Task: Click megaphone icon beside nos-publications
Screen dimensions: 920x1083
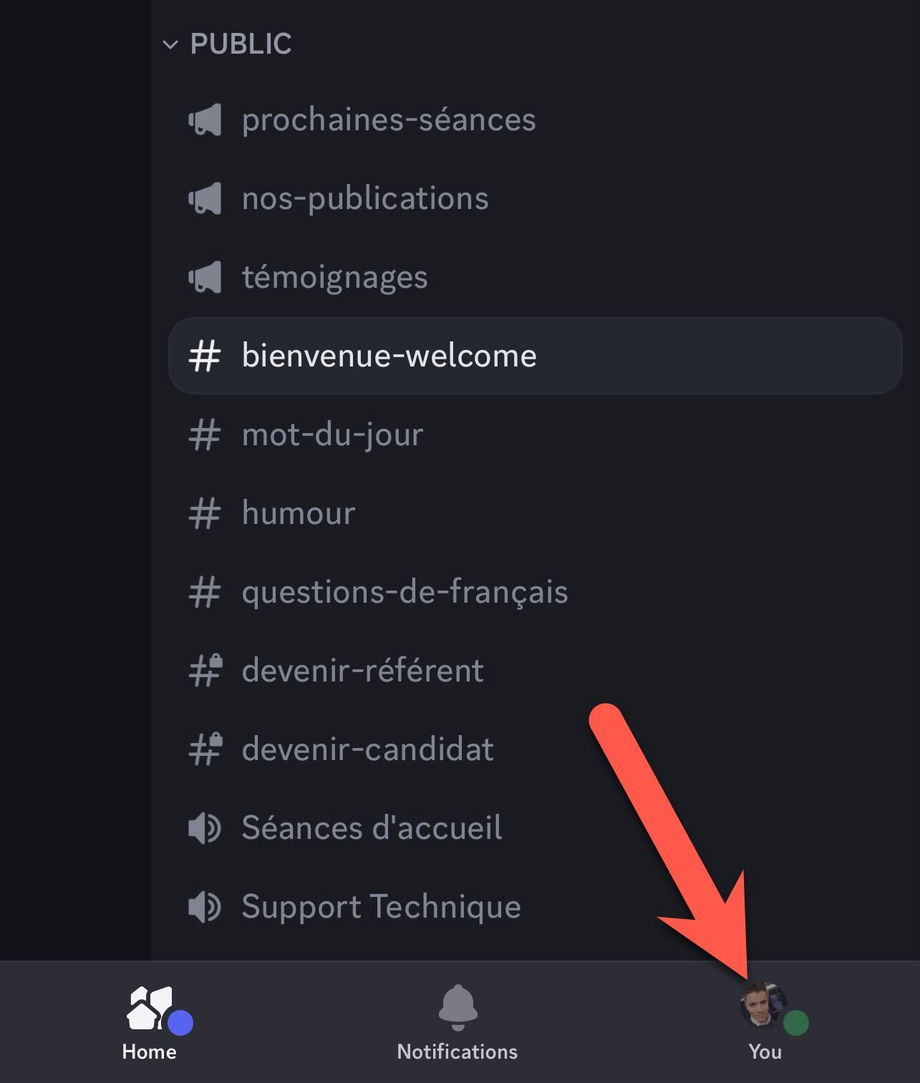Action: click(x=205, y=199)
